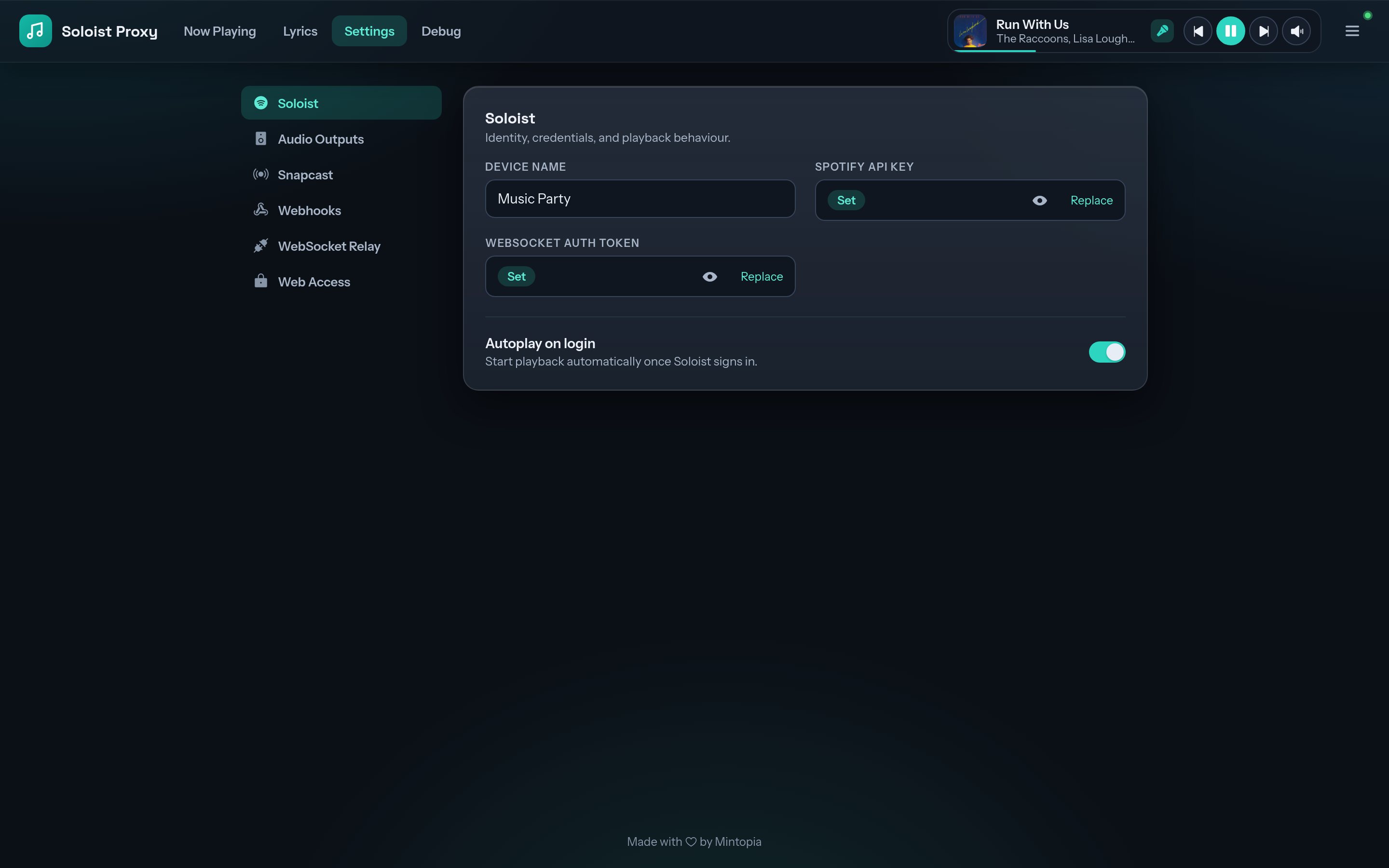Click the Run With Us song title
Image resolution: width=1389 pixels, height=868 pixels.
point(1032,24)
